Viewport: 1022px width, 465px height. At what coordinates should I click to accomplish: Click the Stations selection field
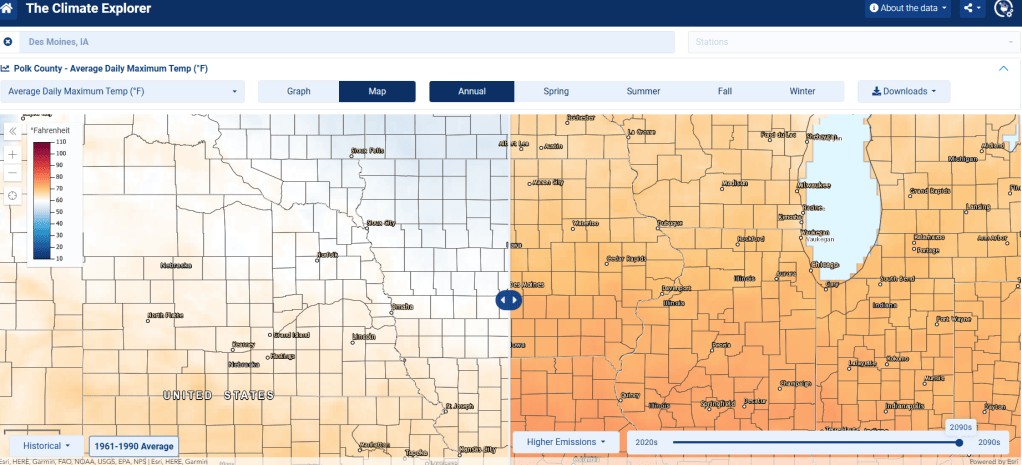coord(849,42)
